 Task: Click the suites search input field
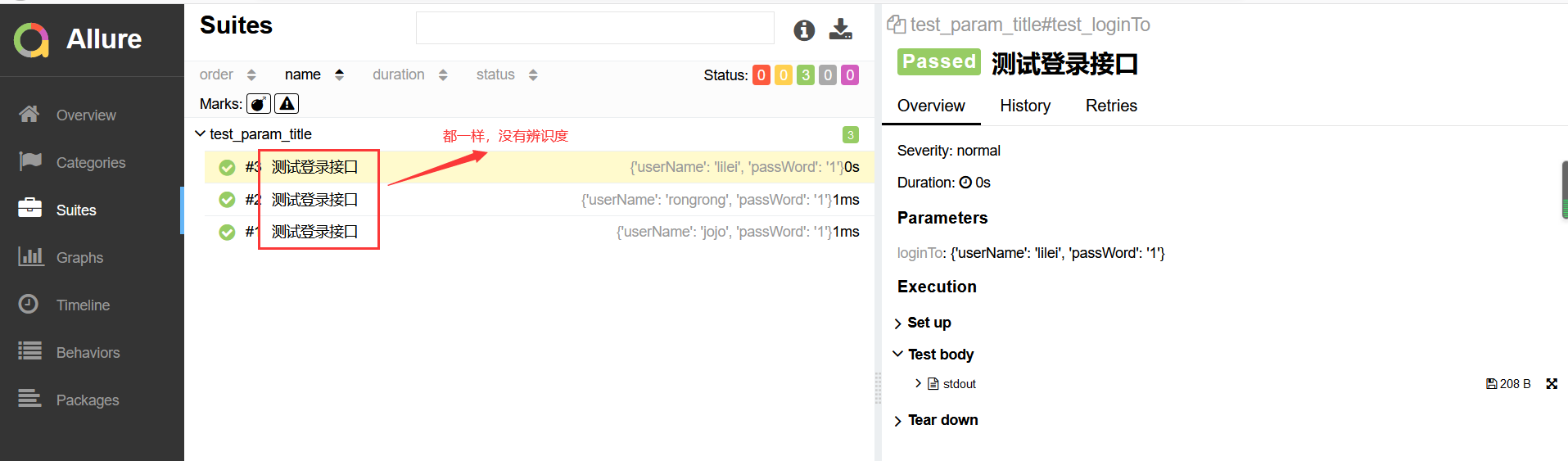pos(594,28)
